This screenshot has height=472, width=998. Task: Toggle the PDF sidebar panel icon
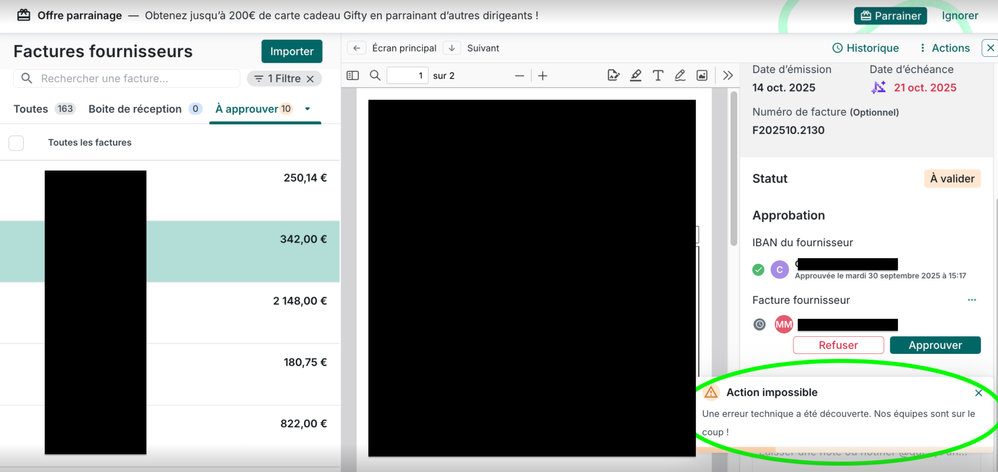pyautogui.click(x=353, y=76)
